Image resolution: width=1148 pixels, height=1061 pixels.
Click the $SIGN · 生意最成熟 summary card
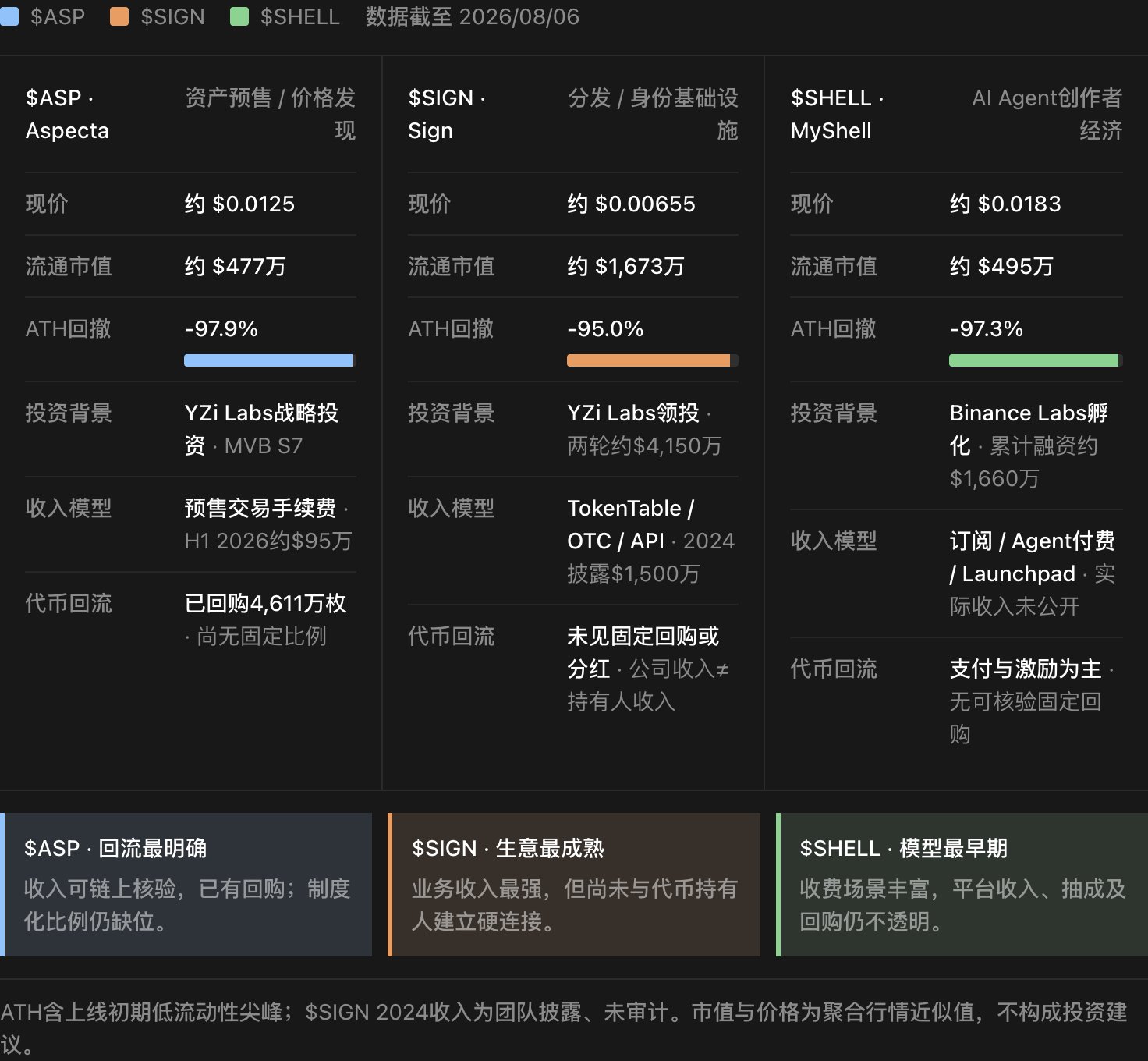pyautogui.click(x=574, y=885)
